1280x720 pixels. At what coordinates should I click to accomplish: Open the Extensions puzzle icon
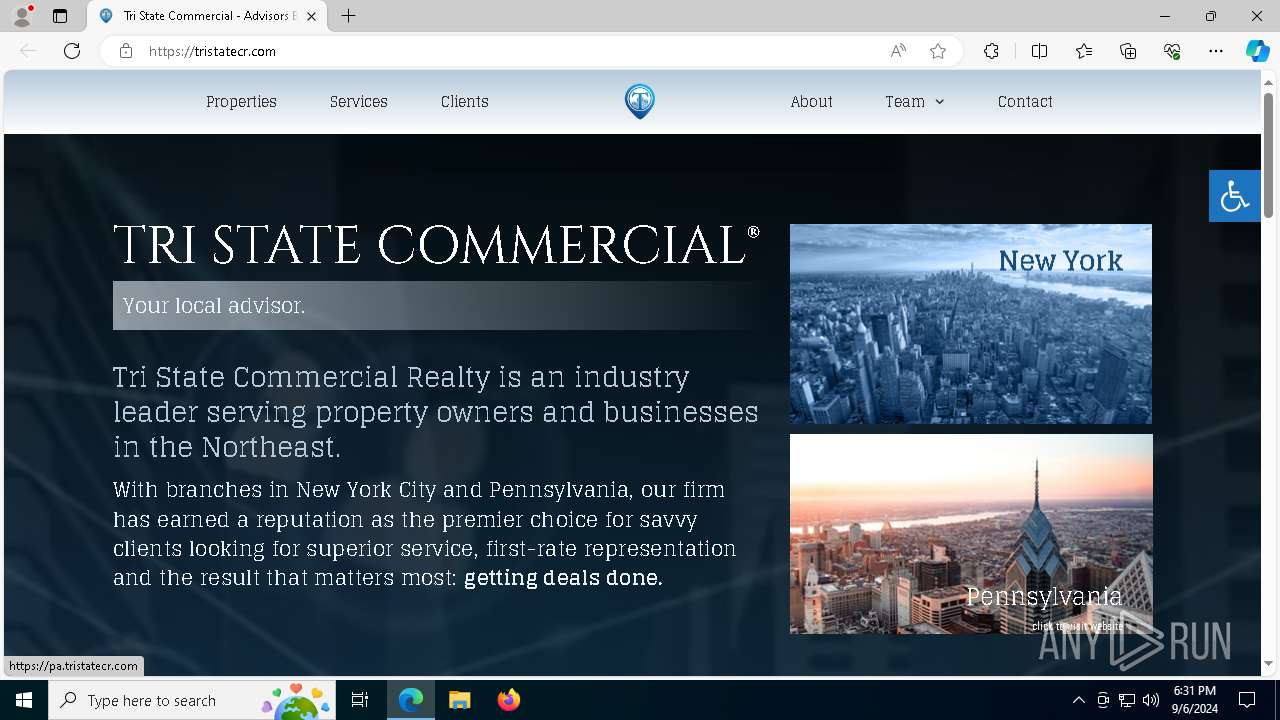coord(991,51)
